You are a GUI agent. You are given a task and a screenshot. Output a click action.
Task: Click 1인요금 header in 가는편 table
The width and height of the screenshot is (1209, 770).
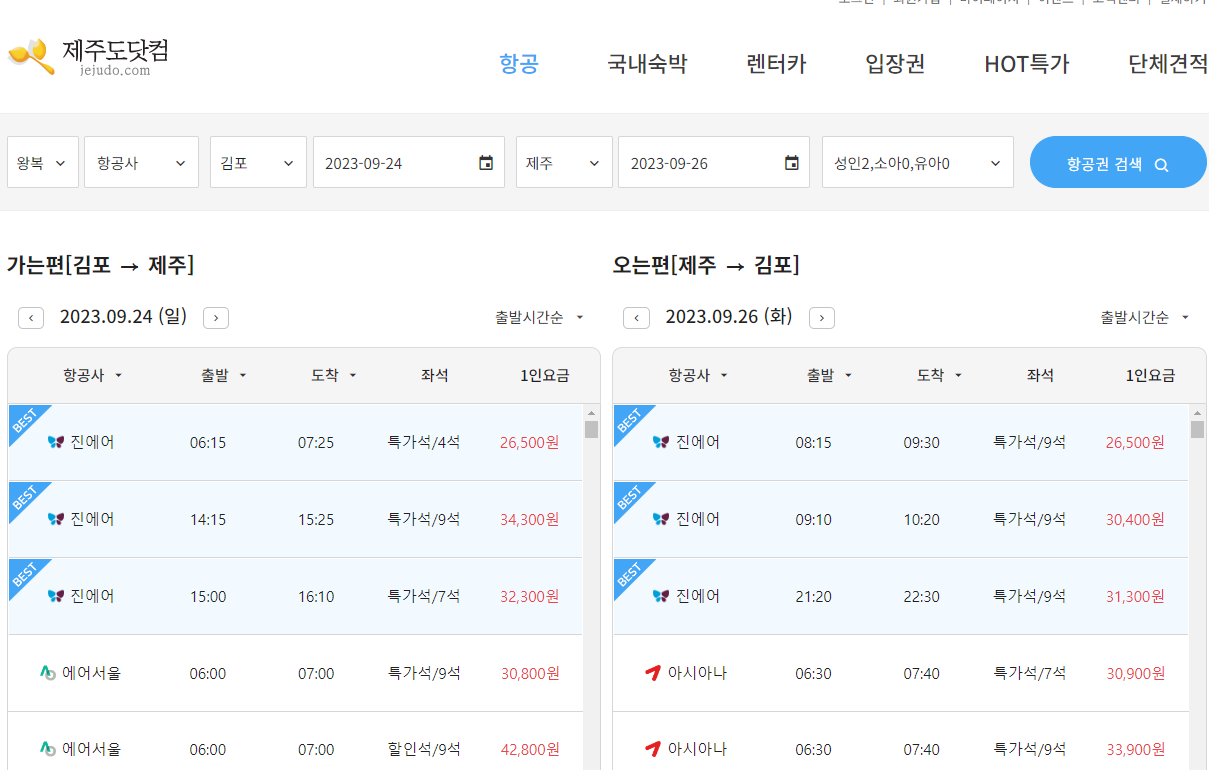tap(545, 375)
